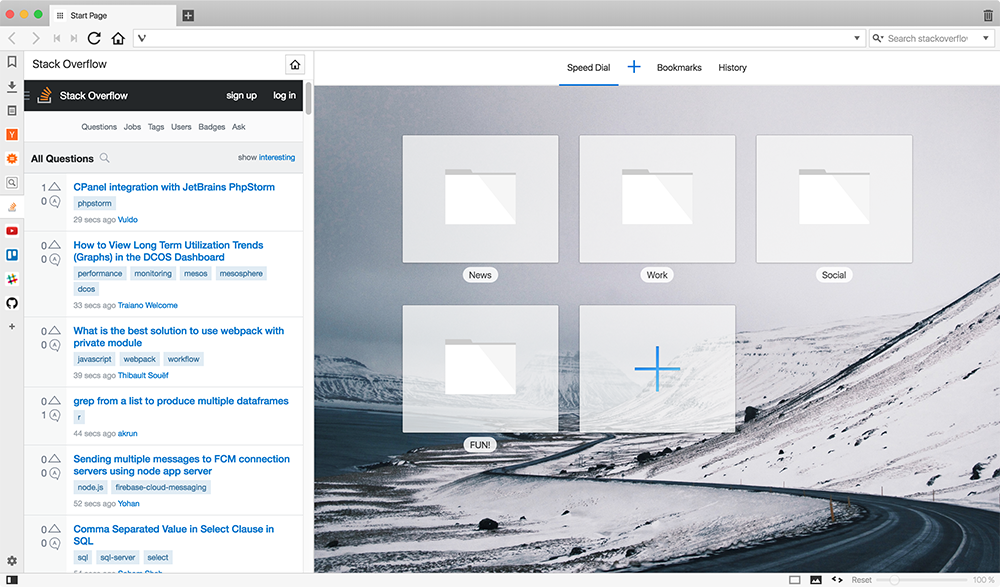Open browser settings gear icon
This screenshot has height=587, width=1000.
pyautogui.click(x=11, y=561)
